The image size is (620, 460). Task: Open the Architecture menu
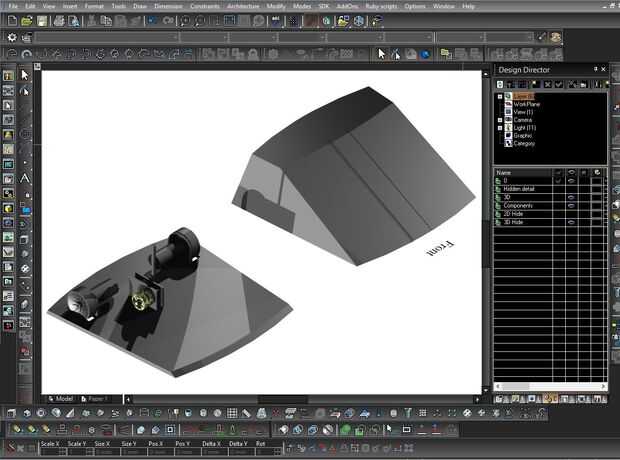pyautogui.click(x=243, y=6)
